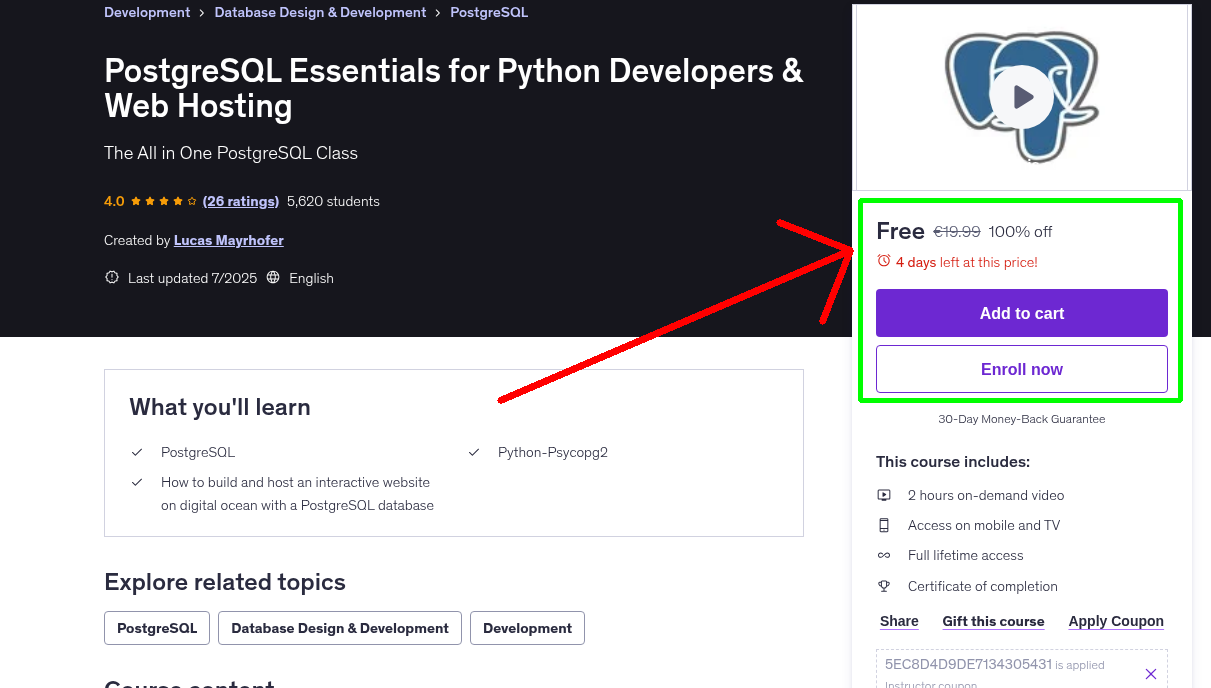Remove the applied coupon with X icon
Screen dimensions: 1211x688
click(x=1150, y=674)
